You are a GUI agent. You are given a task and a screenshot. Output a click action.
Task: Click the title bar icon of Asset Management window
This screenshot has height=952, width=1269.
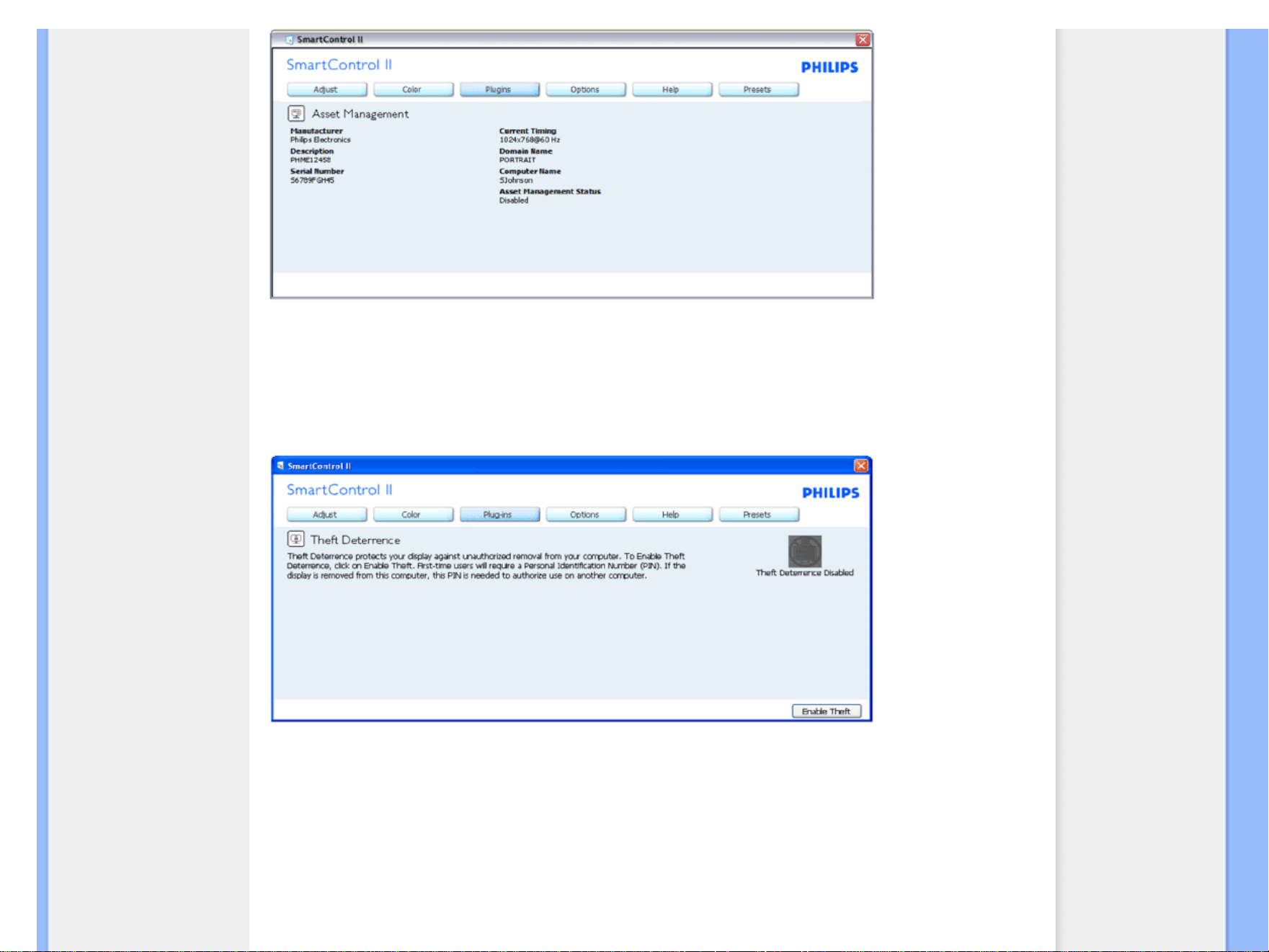coord(290,40)
